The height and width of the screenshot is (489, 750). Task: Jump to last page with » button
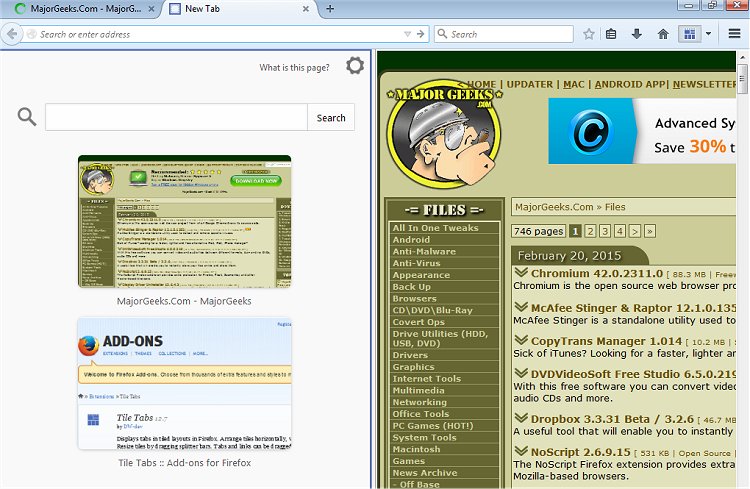(650, 232)
